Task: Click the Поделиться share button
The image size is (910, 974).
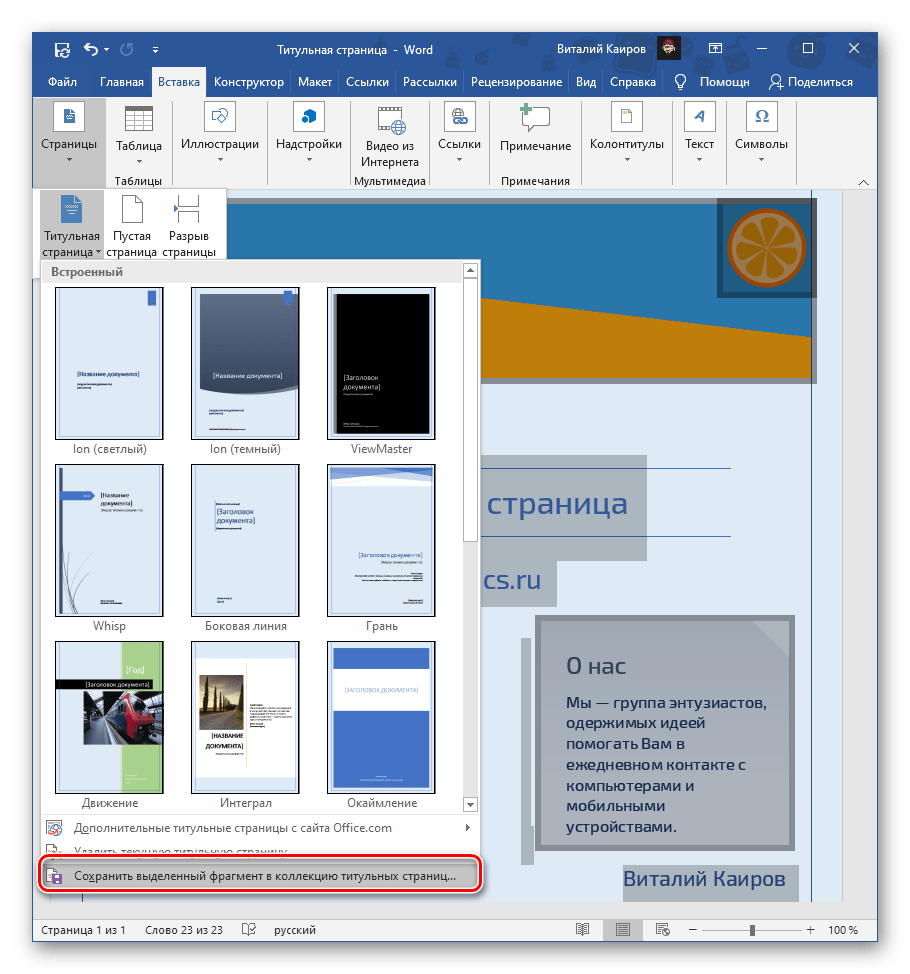Action: (810, 82)
